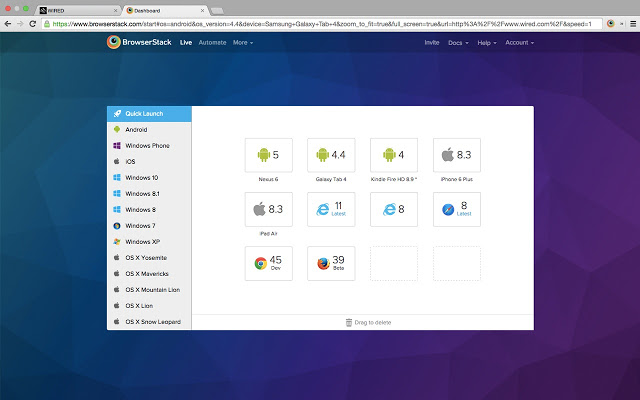Screen dimensions: 640x400
Task: Click the BrowserStack extension icon in Chrome toolbar
Action: click(611, 24)
